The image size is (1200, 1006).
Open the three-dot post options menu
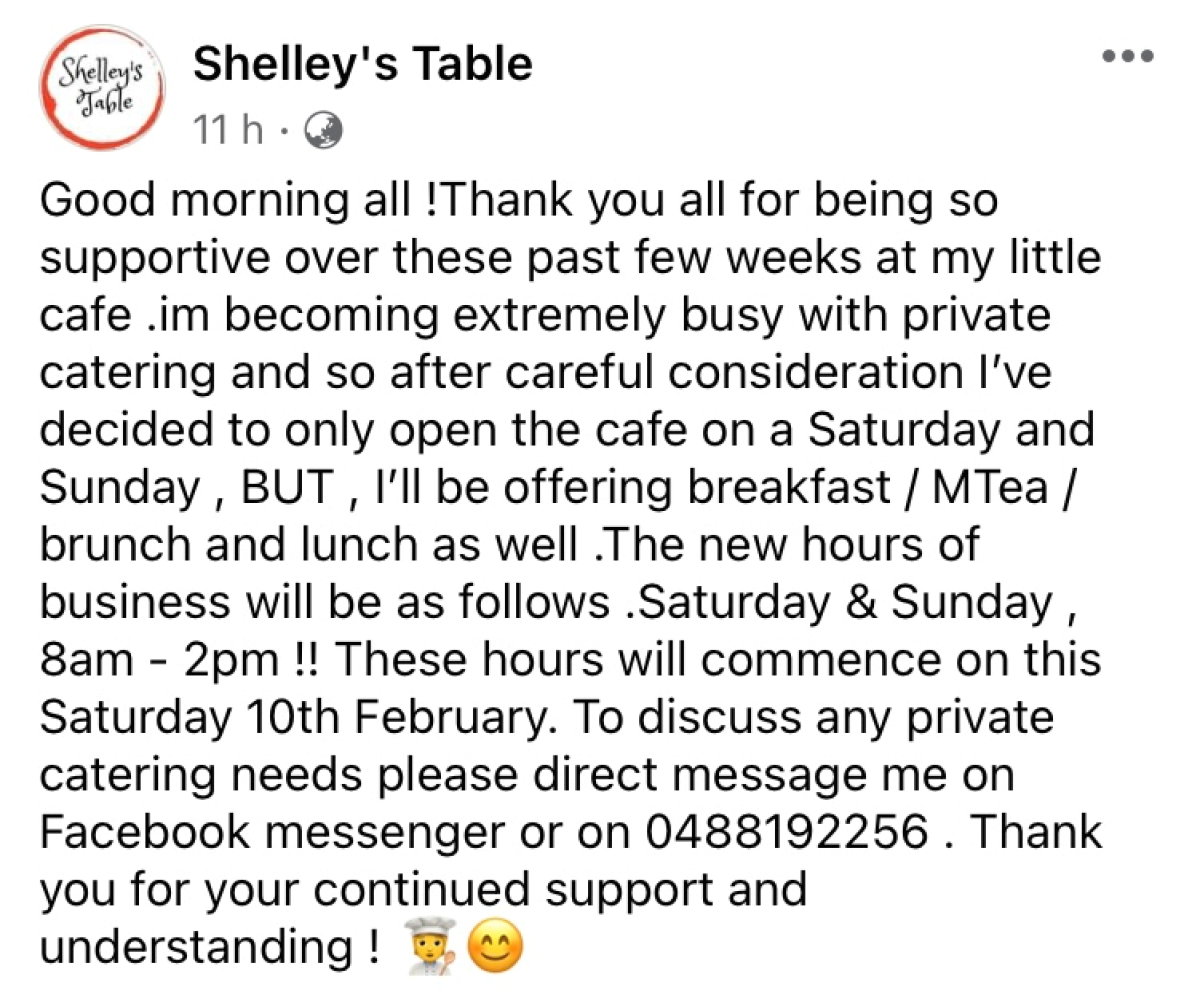(x=1128, y=55)
